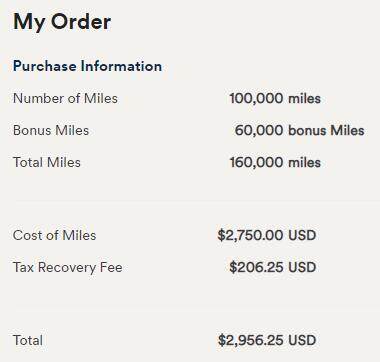This screenshot has height=362, width=380.
Task: Click the Total label at bottom
Action: (x=28, y=340)
